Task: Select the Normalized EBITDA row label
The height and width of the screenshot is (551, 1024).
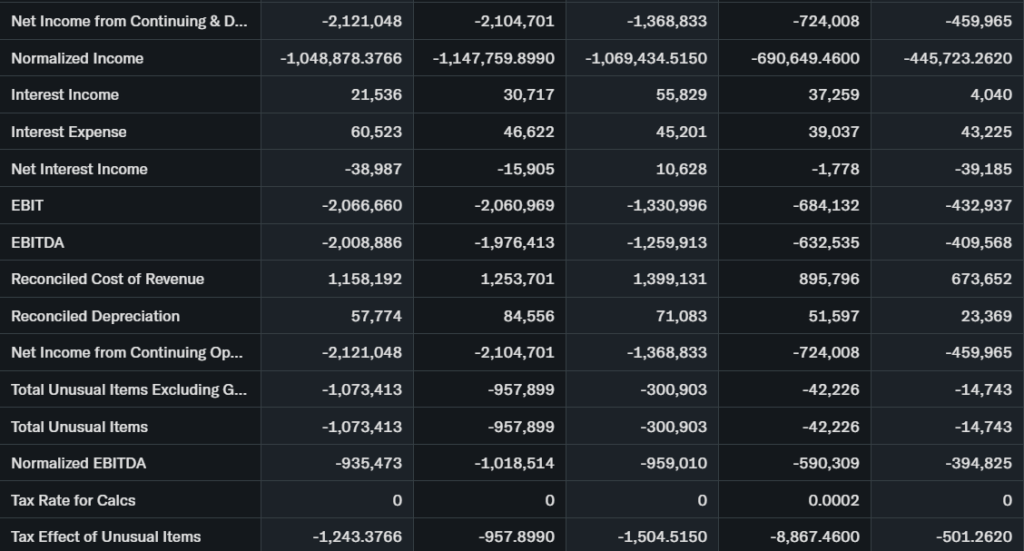Action: (78, 463)
